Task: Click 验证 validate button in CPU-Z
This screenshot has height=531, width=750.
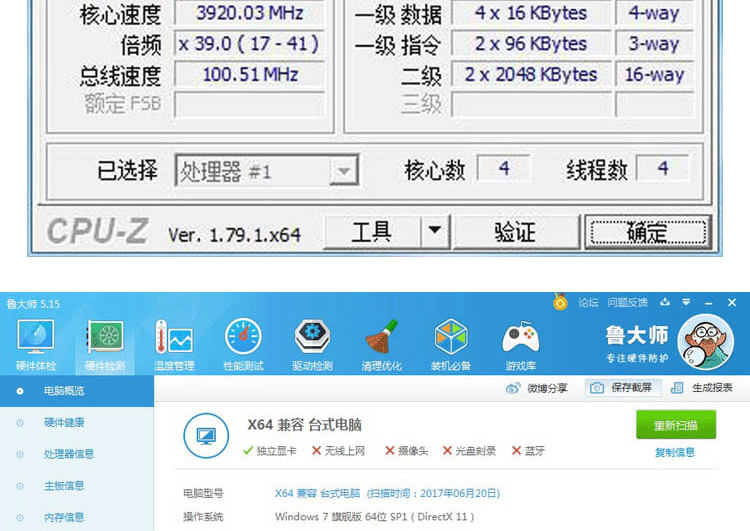Action: click(x=516, y=232)
